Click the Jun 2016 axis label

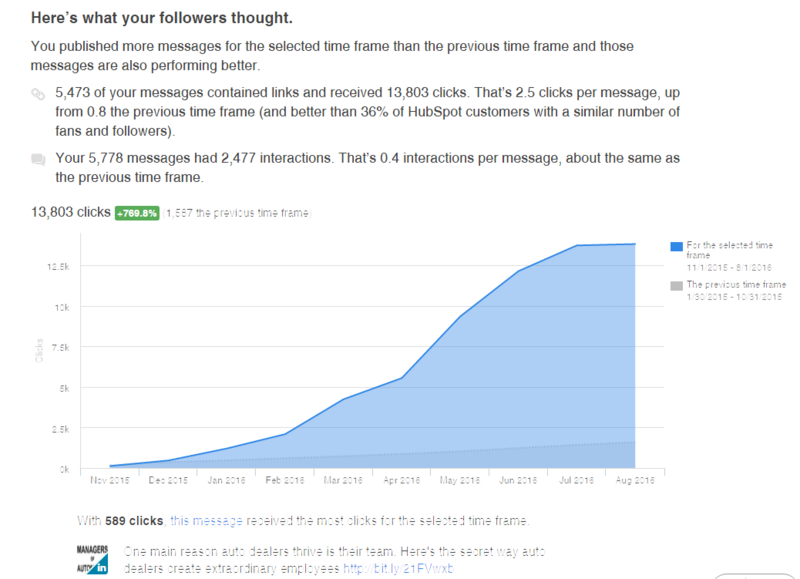(x=518, y=480)
